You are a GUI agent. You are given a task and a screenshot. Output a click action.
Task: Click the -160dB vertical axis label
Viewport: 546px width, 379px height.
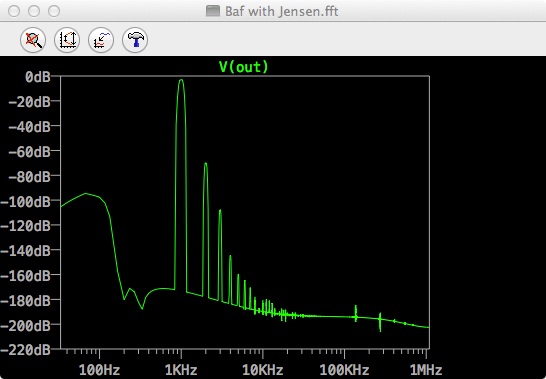[x=25, y=276]
